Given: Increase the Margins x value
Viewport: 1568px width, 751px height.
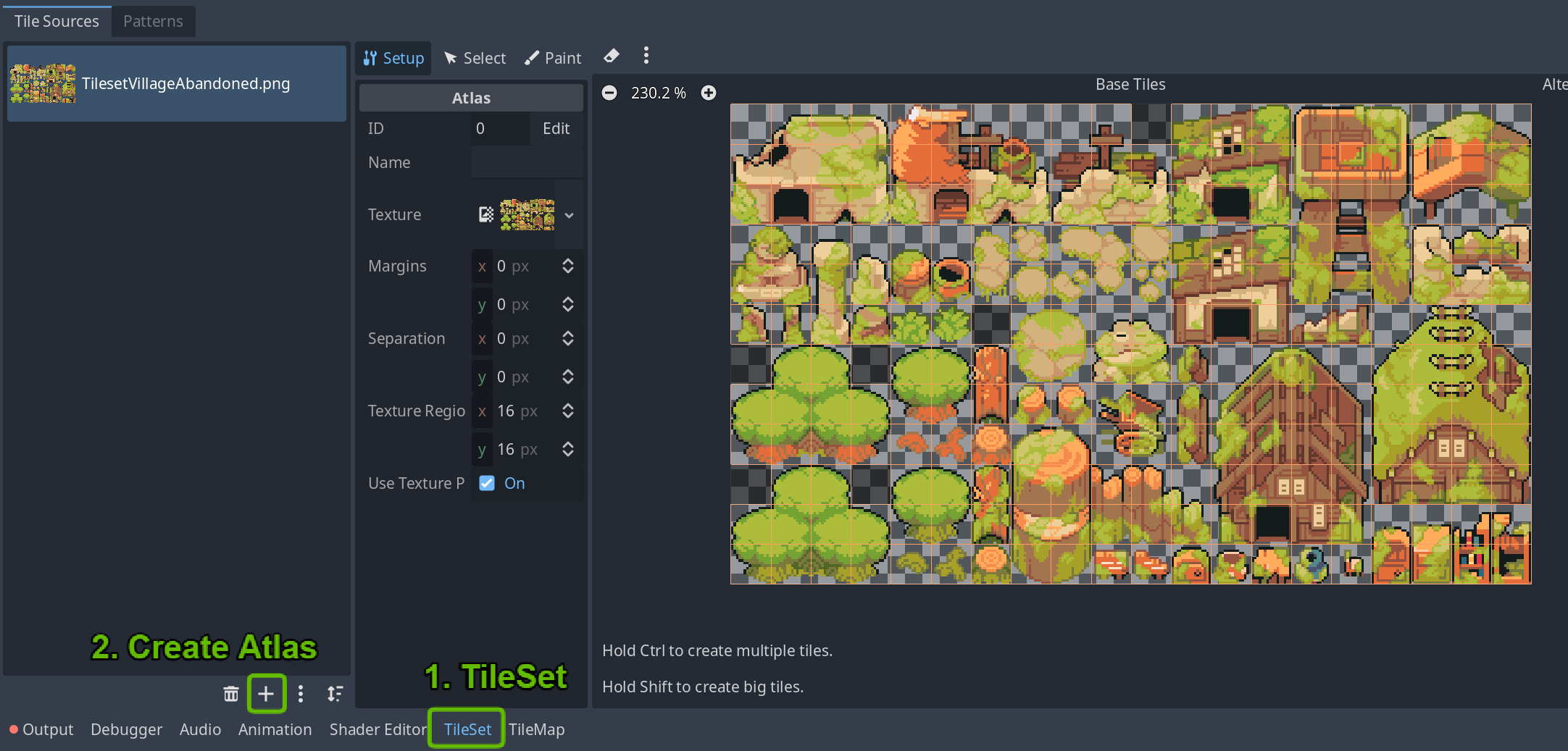Looking at the screenshot, I should pyautogui.click(x=568, y=261).
